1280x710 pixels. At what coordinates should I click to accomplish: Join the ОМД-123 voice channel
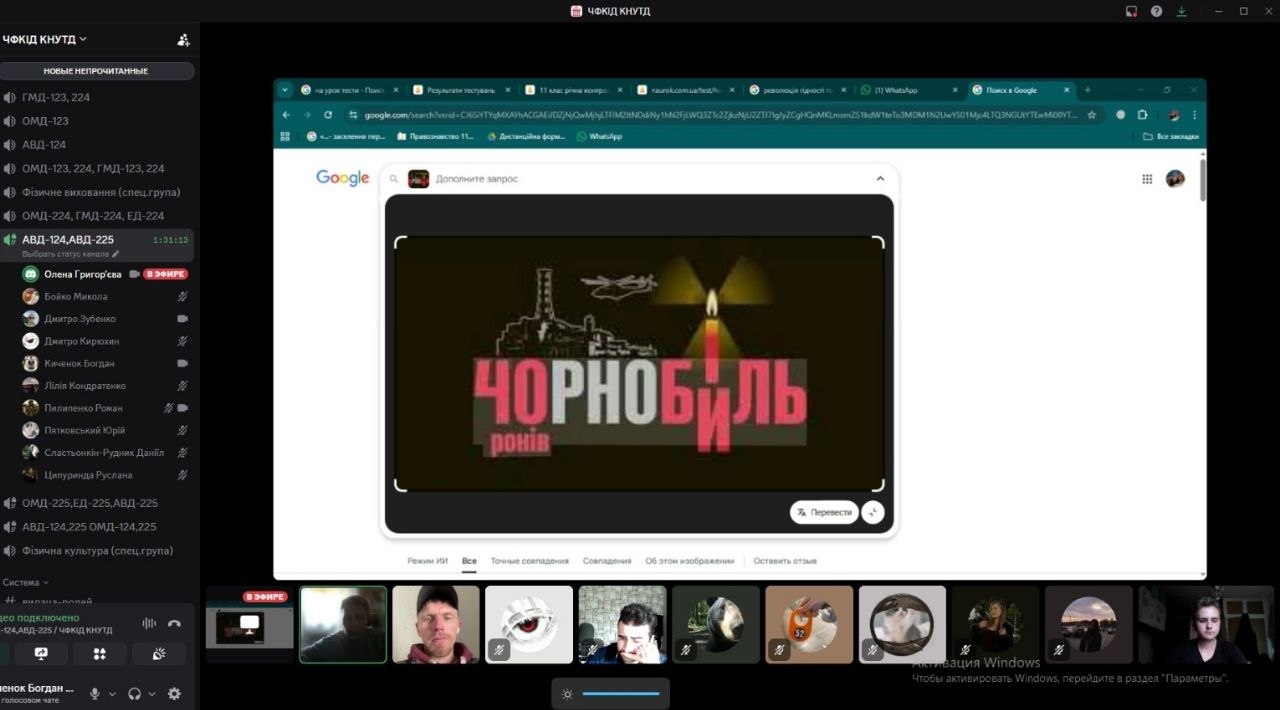(x=45, y=121)
